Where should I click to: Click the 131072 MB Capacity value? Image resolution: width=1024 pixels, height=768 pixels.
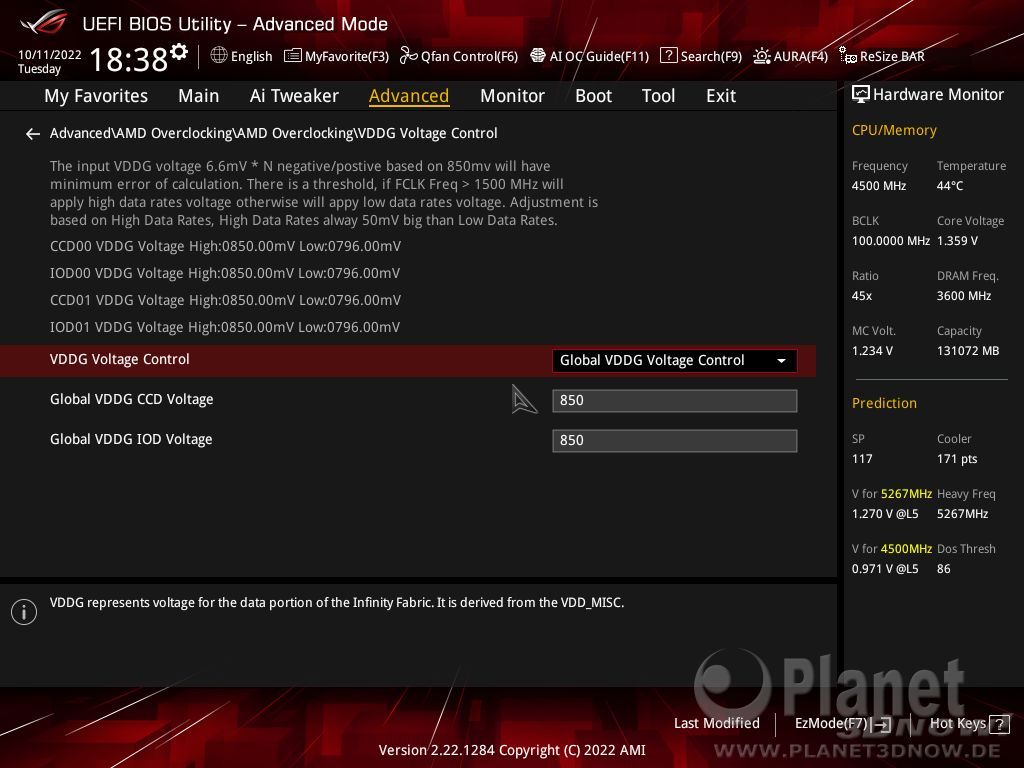pos(968,351)
